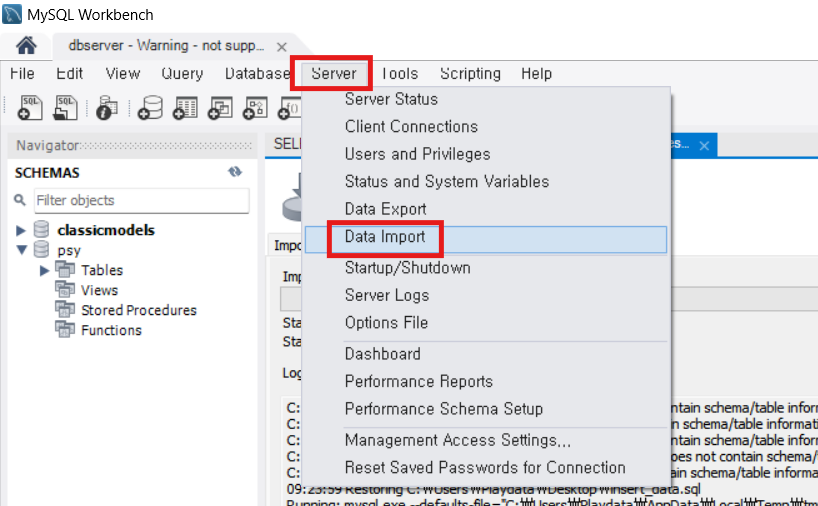Open the File menu
This screenshot has height=506, width=818.
[x=22, y=74]
